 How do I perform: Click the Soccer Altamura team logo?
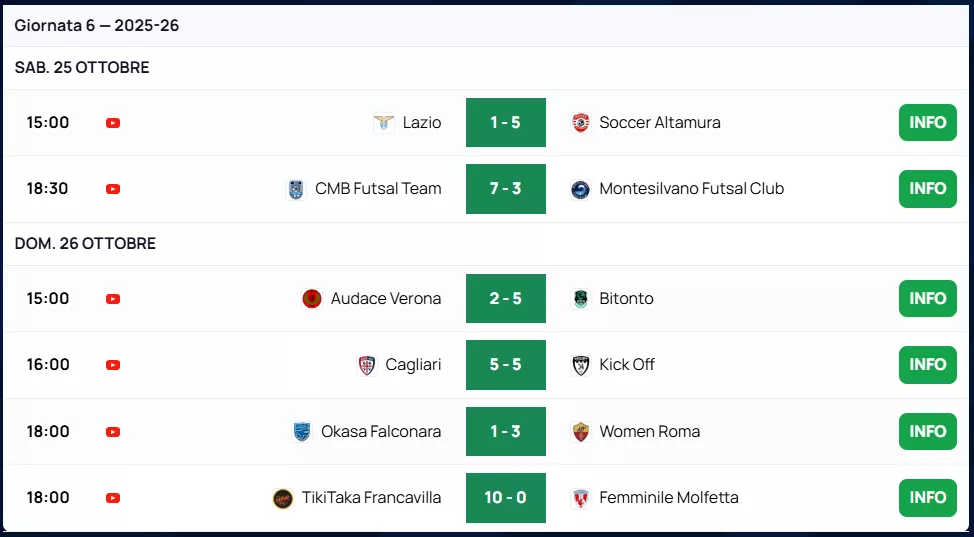[580, 123]
